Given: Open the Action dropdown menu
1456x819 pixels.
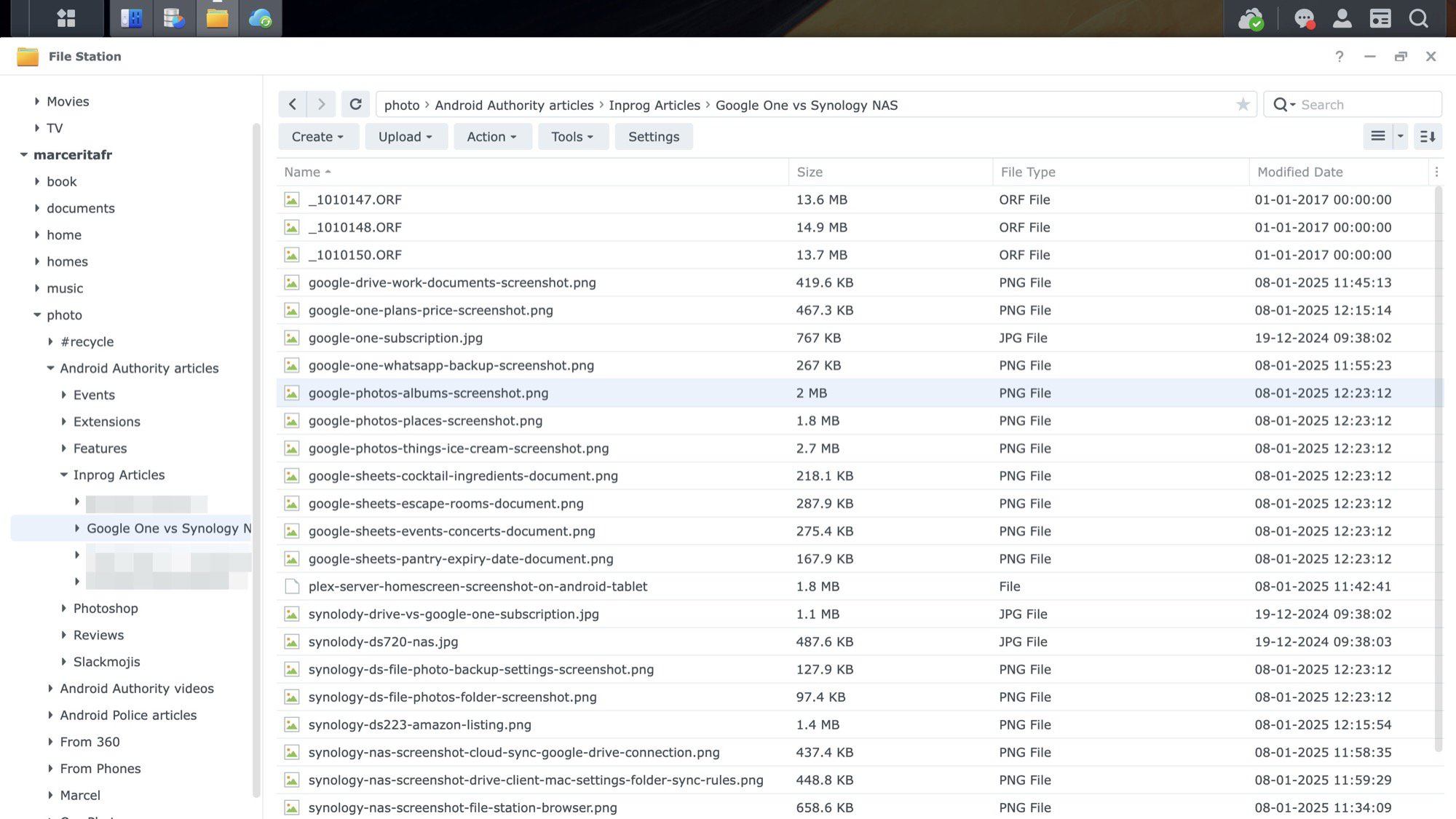Looking at the screenshot, I should pyautogui.click(x=492, y=137).
